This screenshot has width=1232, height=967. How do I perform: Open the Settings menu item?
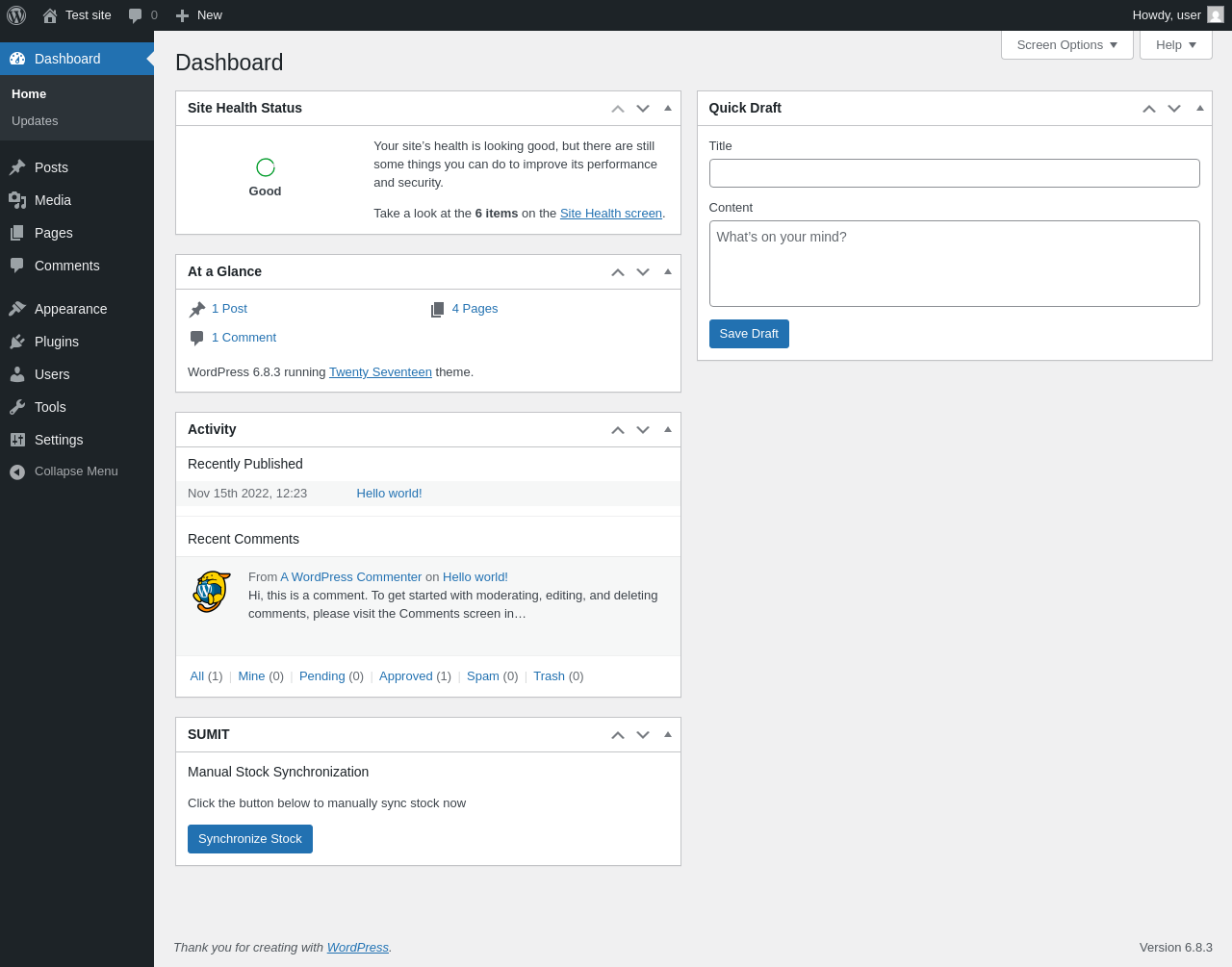pyautogui.click(x=59, y=440)
